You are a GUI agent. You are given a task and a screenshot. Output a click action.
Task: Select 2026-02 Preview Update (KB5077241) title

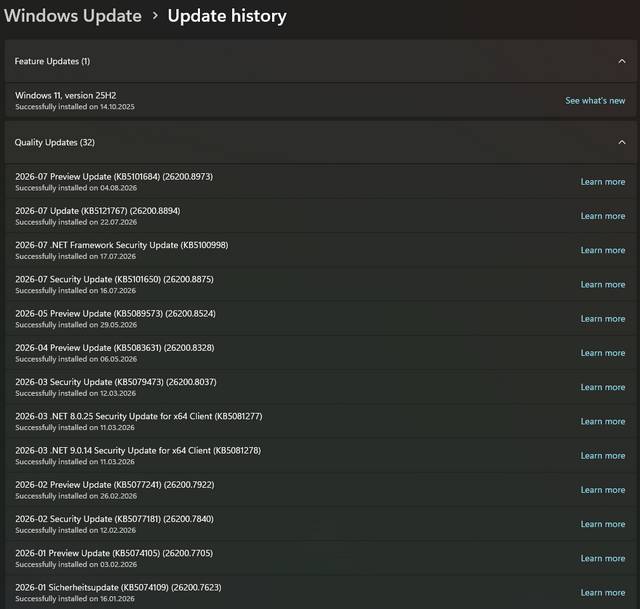(x=115, y=485)
